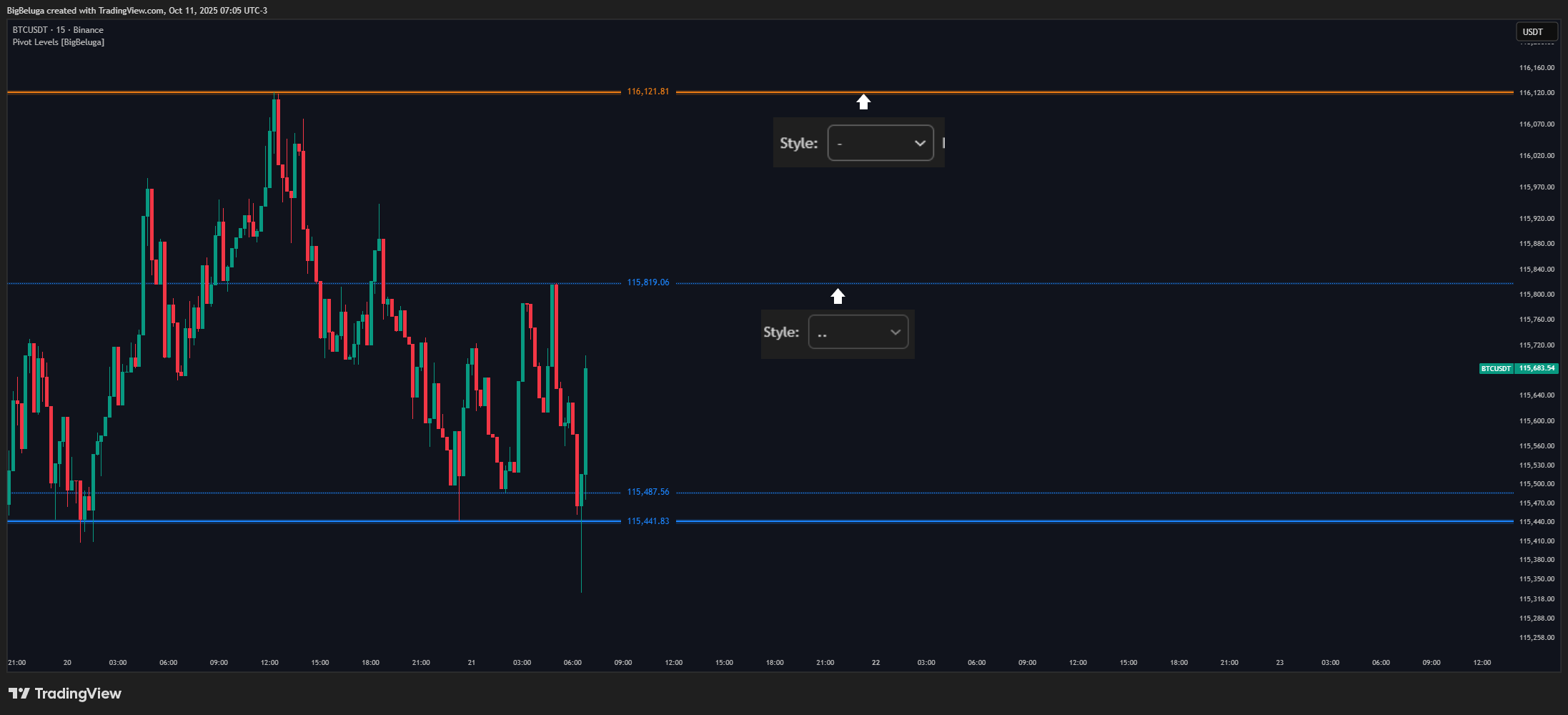Click the blue 115,441.83 level label
This screenshot has height=715, width=1568.
click(648, 521)
